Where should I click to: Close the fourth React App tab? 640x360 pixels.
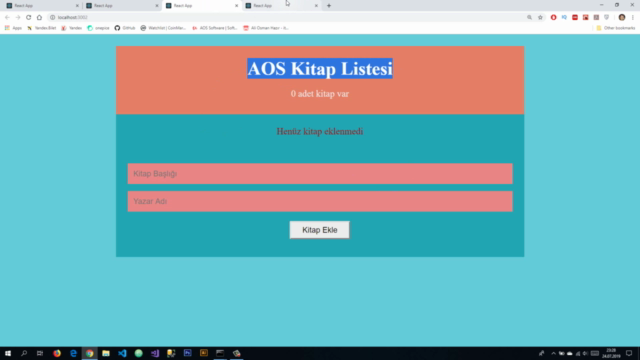[x=316, y=6]
